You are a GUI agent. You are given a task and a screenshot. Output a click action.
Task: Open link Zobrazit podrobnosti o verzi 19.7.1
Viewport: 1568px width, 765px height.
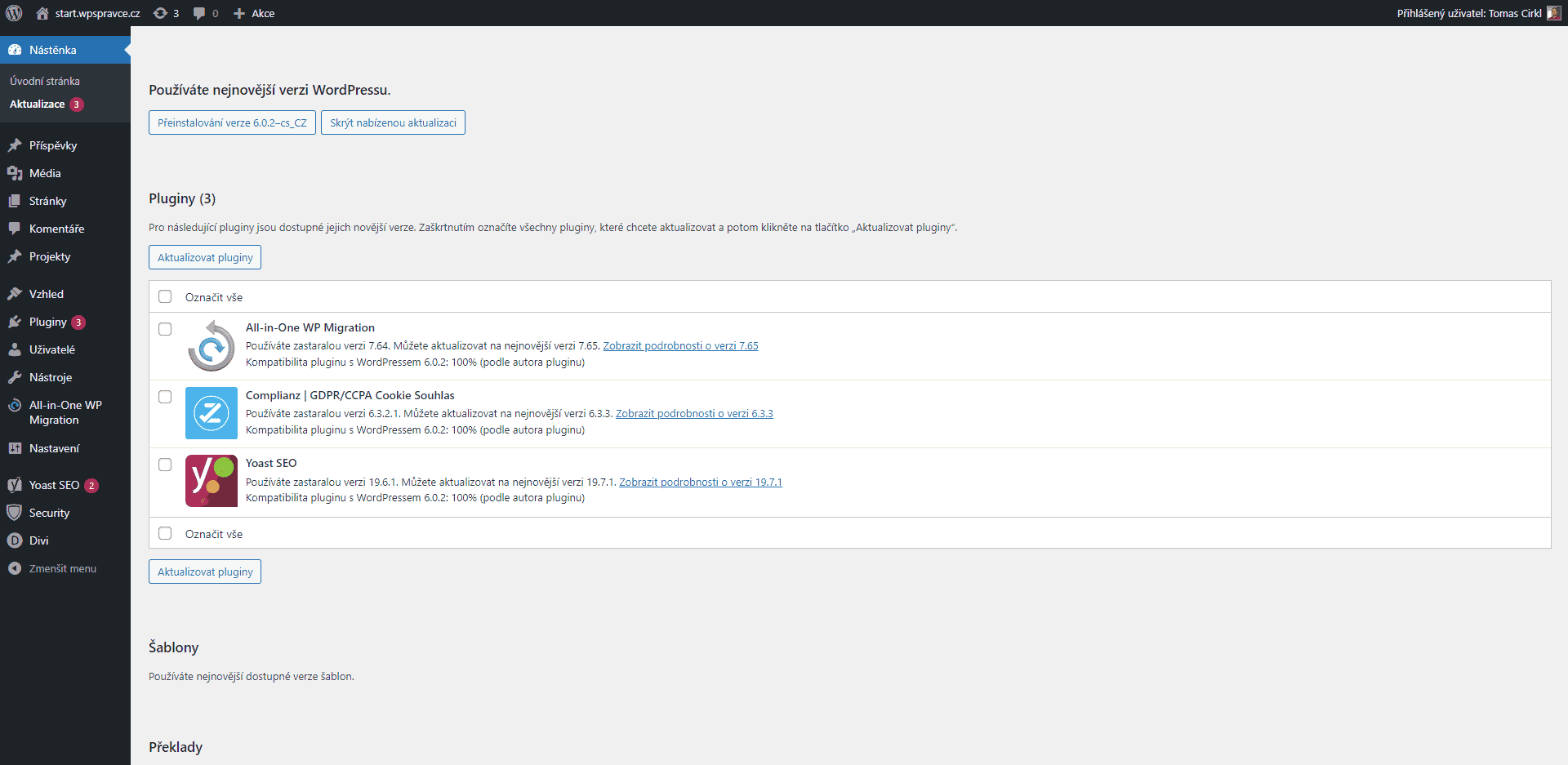coord(701,483)
